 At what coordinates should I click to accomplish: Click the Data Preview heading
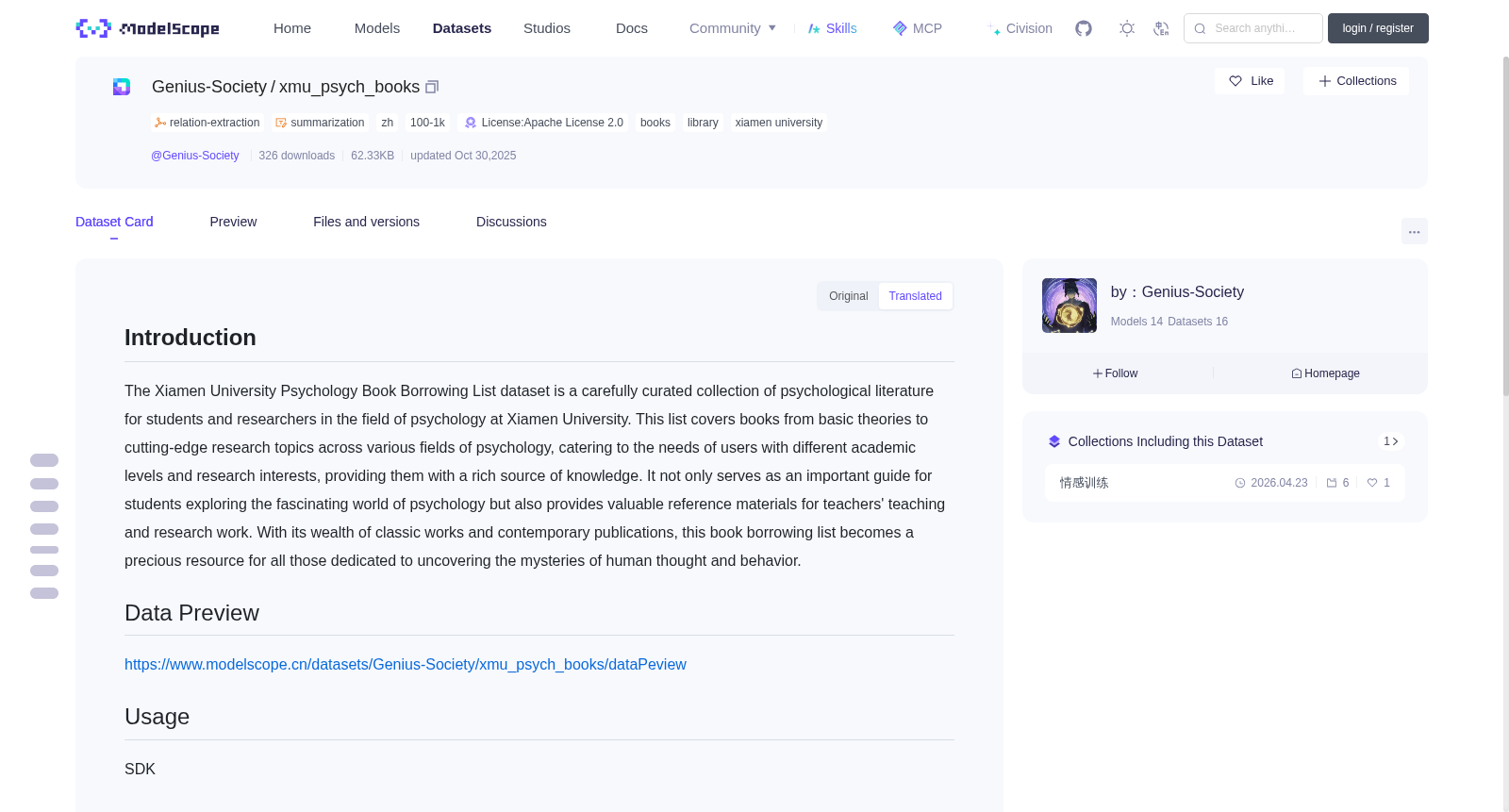(191, 613)
